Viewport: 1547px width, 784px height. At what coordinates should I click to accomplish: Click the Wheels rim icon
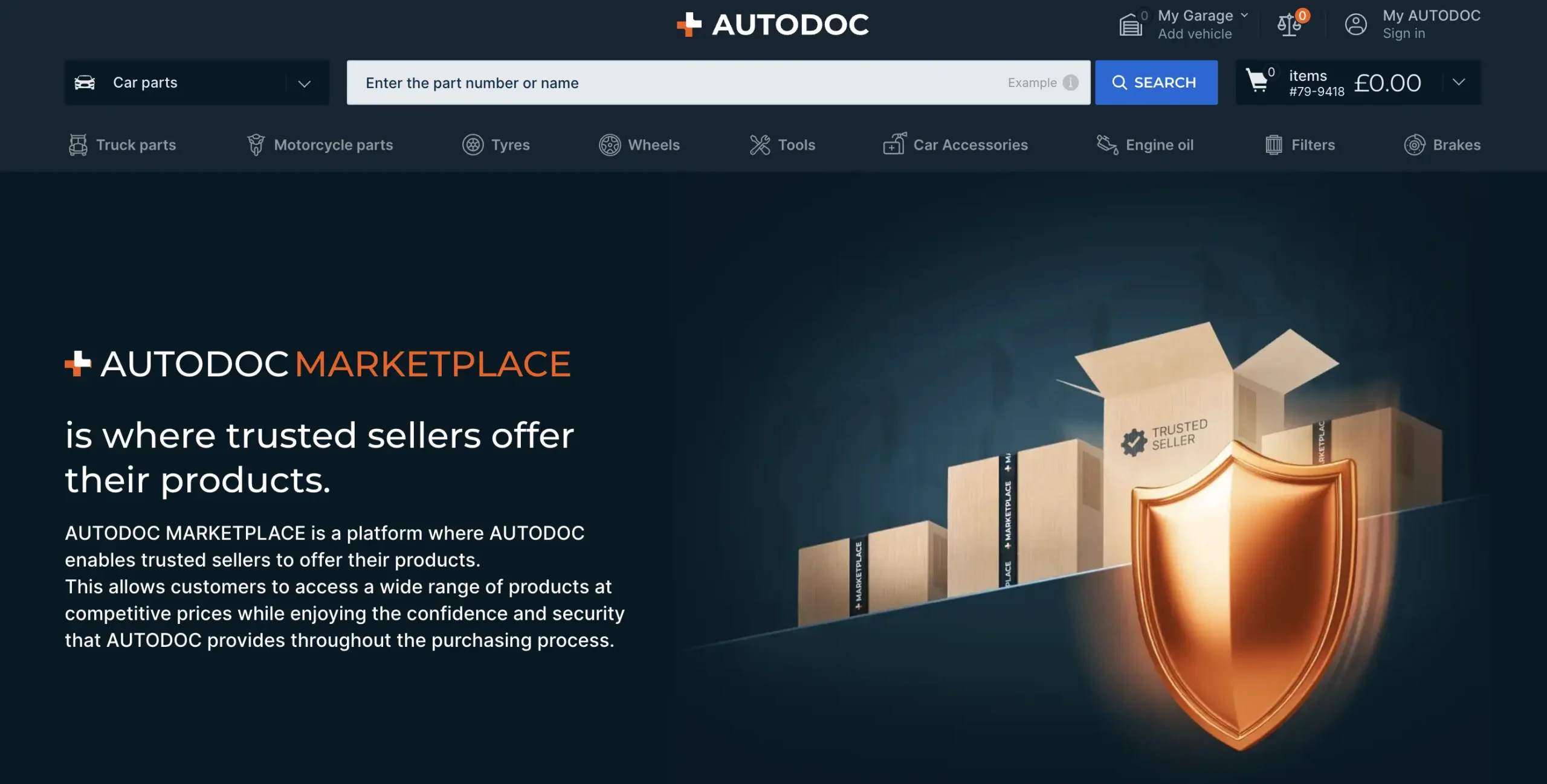[610, 145]
